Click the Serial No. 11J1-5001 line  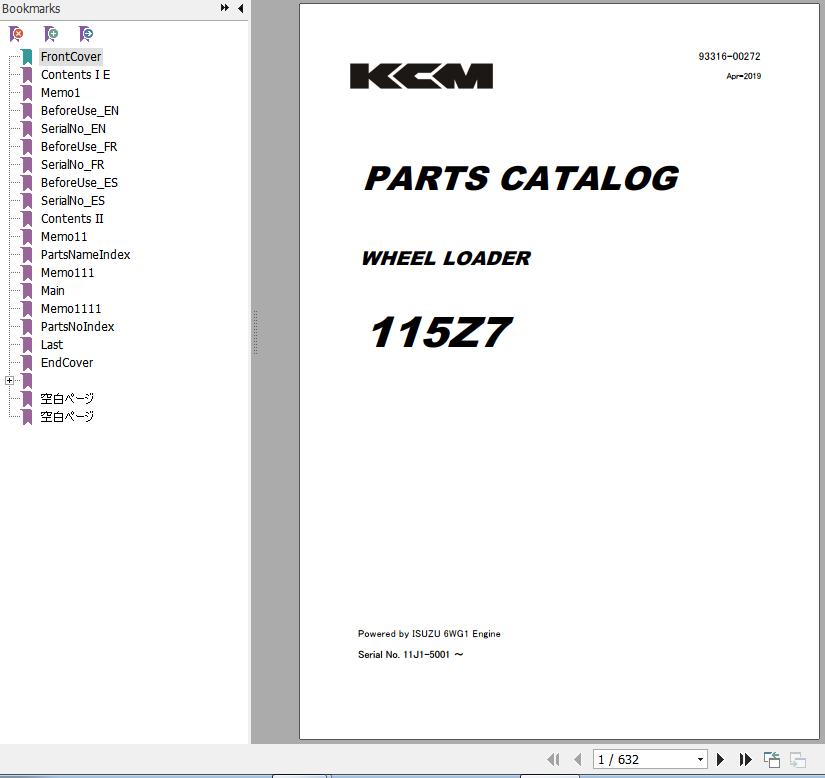tap(410, 655)
